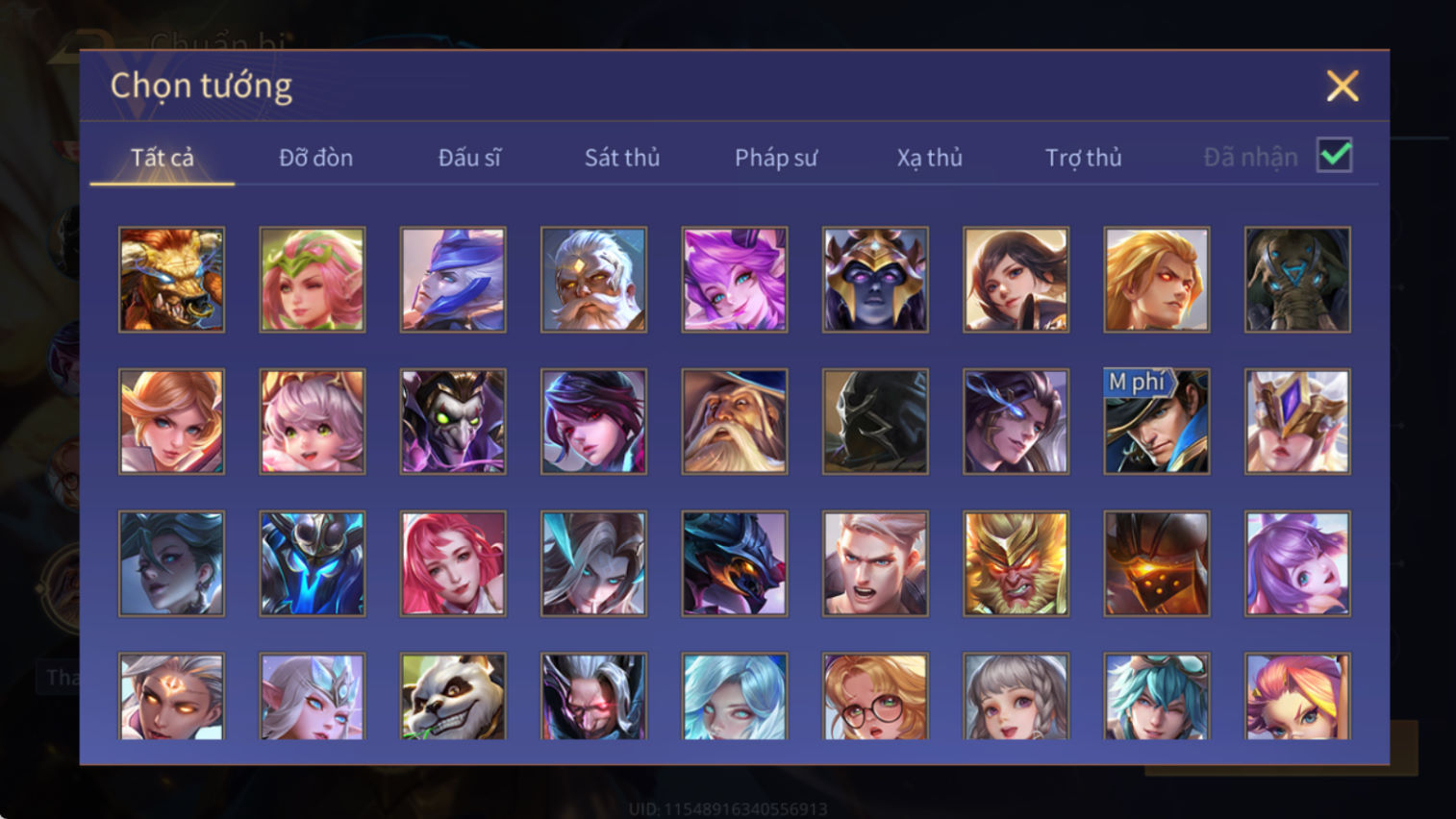Pick the red-haired woman hero portrait
Screen dimensions: 1456x819
[x=453, y=563]
